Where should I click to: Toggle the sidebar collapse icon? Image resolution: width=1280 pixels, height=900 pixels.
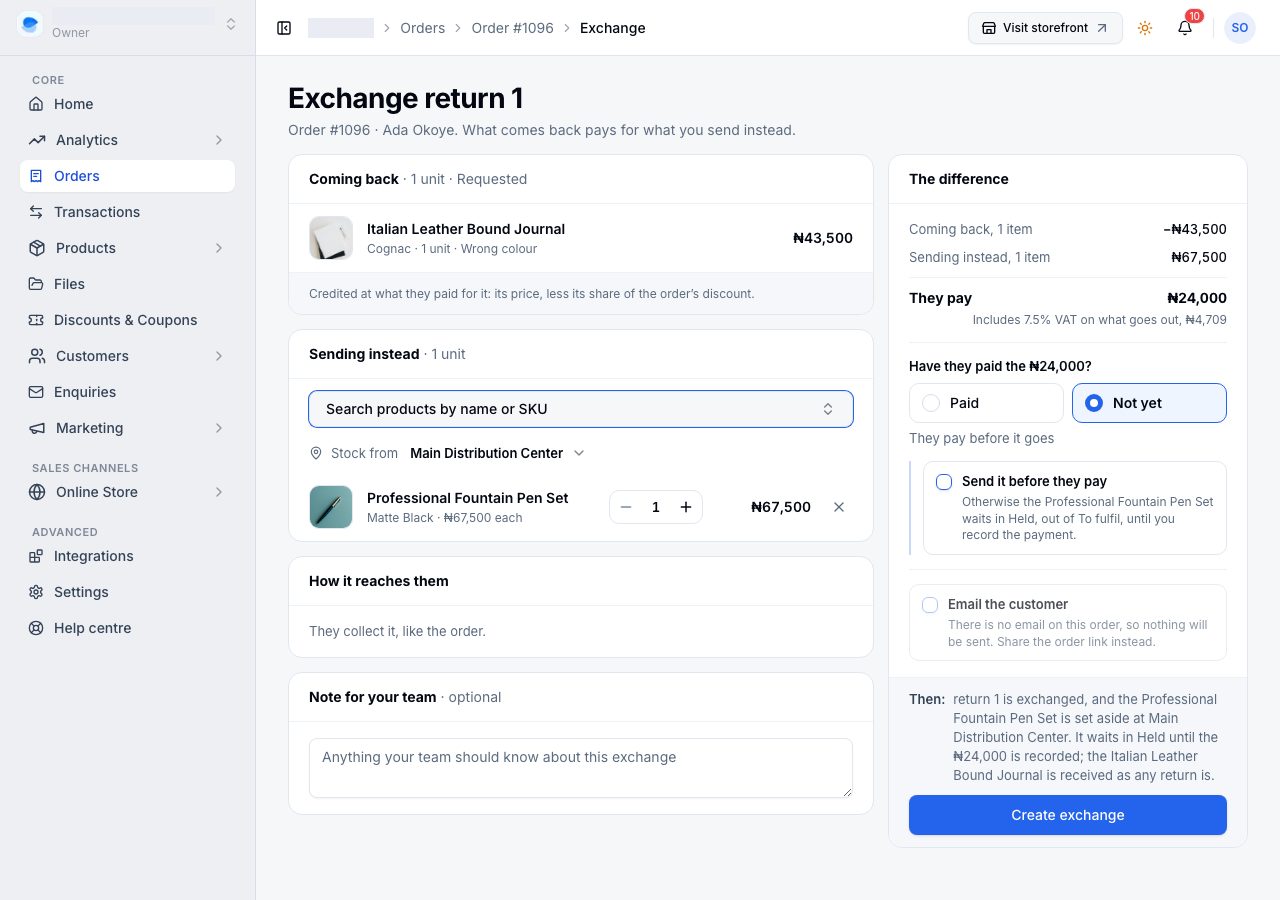284,28
